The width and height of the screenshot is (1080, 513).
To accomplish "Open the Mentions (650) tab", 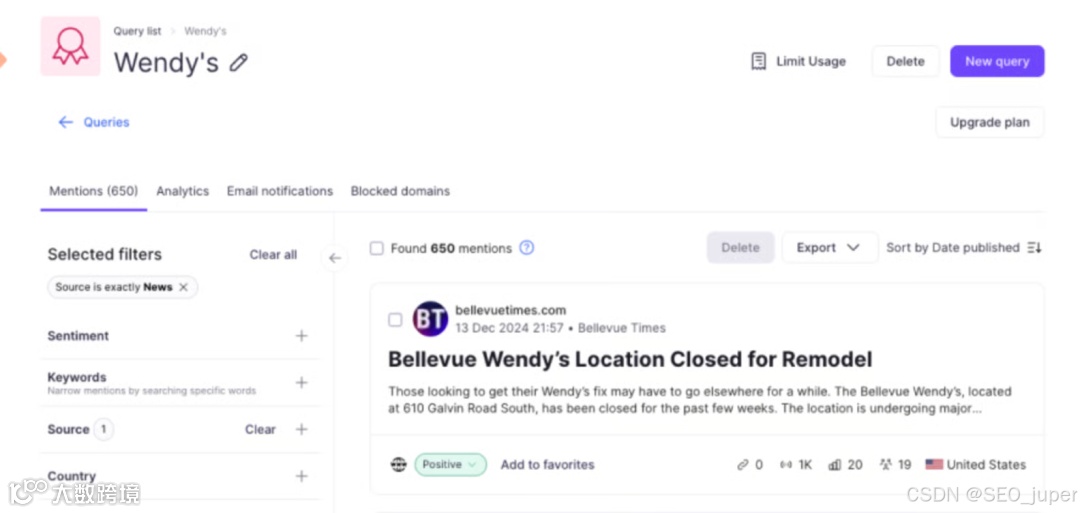I will [x=94, y=191].
